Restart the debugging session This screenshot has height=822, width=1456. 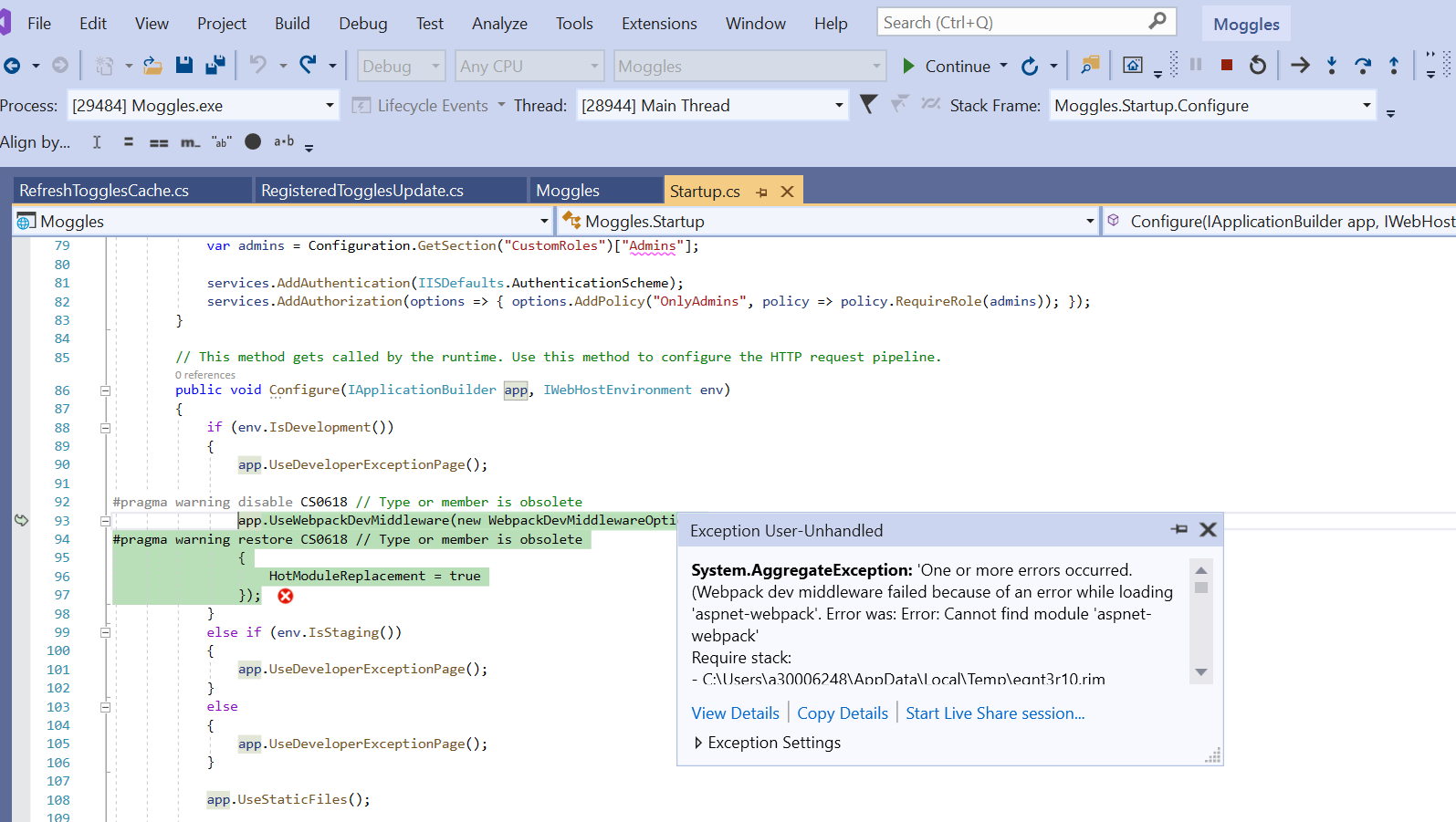pos(1258,65)
